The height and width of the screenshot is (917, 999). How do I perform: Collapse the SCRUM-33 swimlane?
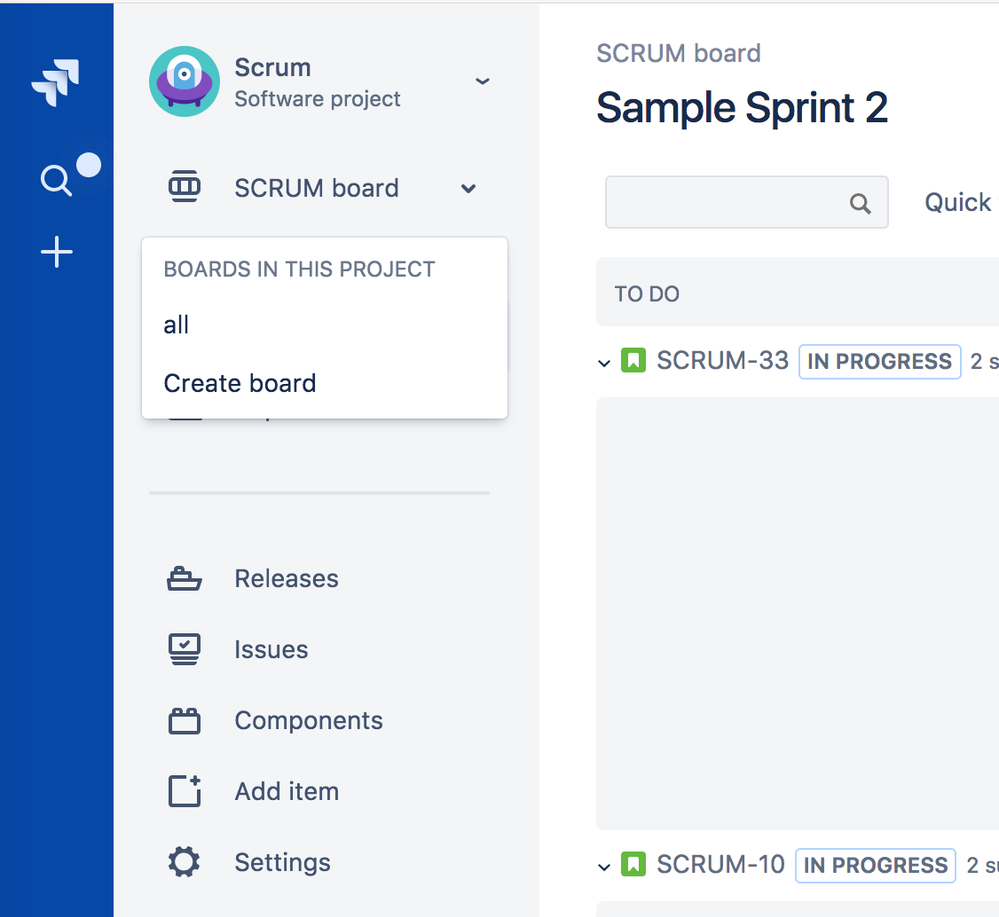604,363
